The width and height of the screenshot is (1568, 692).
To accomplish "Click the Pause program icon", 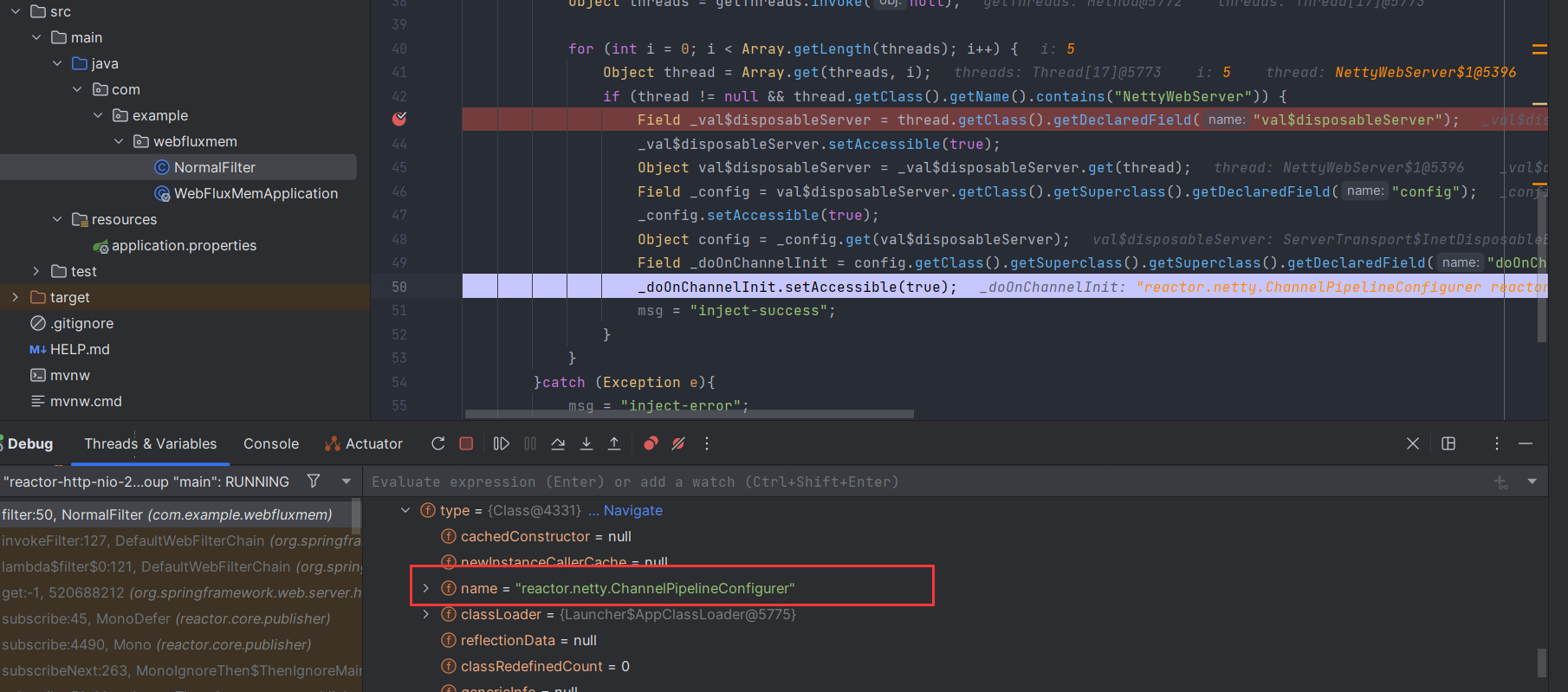I will tap(530, 443).
